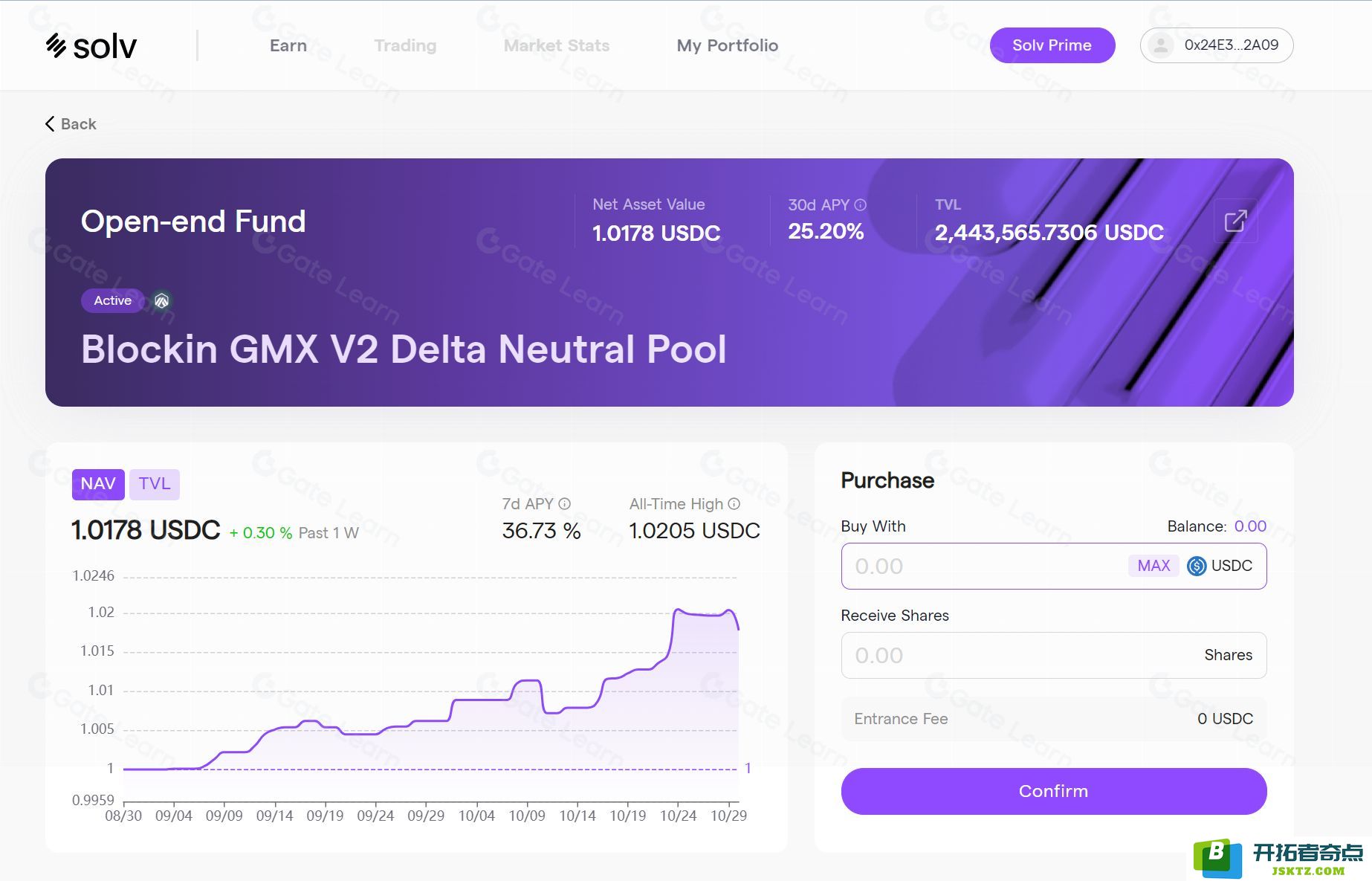The image size is (1372, 881).
Task: Click the NAV chart peak near 10/24
Action: point(678,610)
